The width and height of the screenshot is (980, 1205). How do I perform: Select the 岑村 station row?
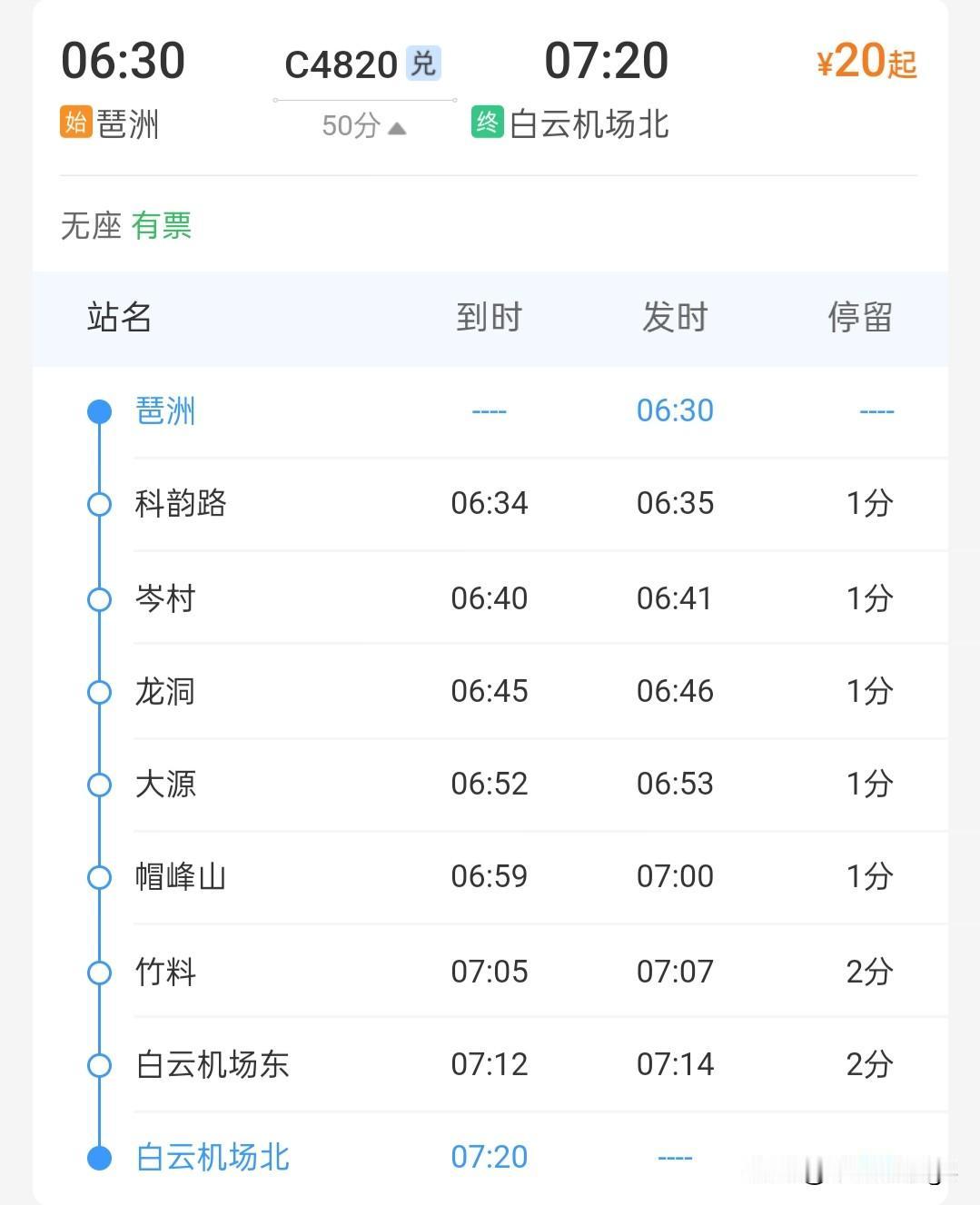(x=490, y=598)
